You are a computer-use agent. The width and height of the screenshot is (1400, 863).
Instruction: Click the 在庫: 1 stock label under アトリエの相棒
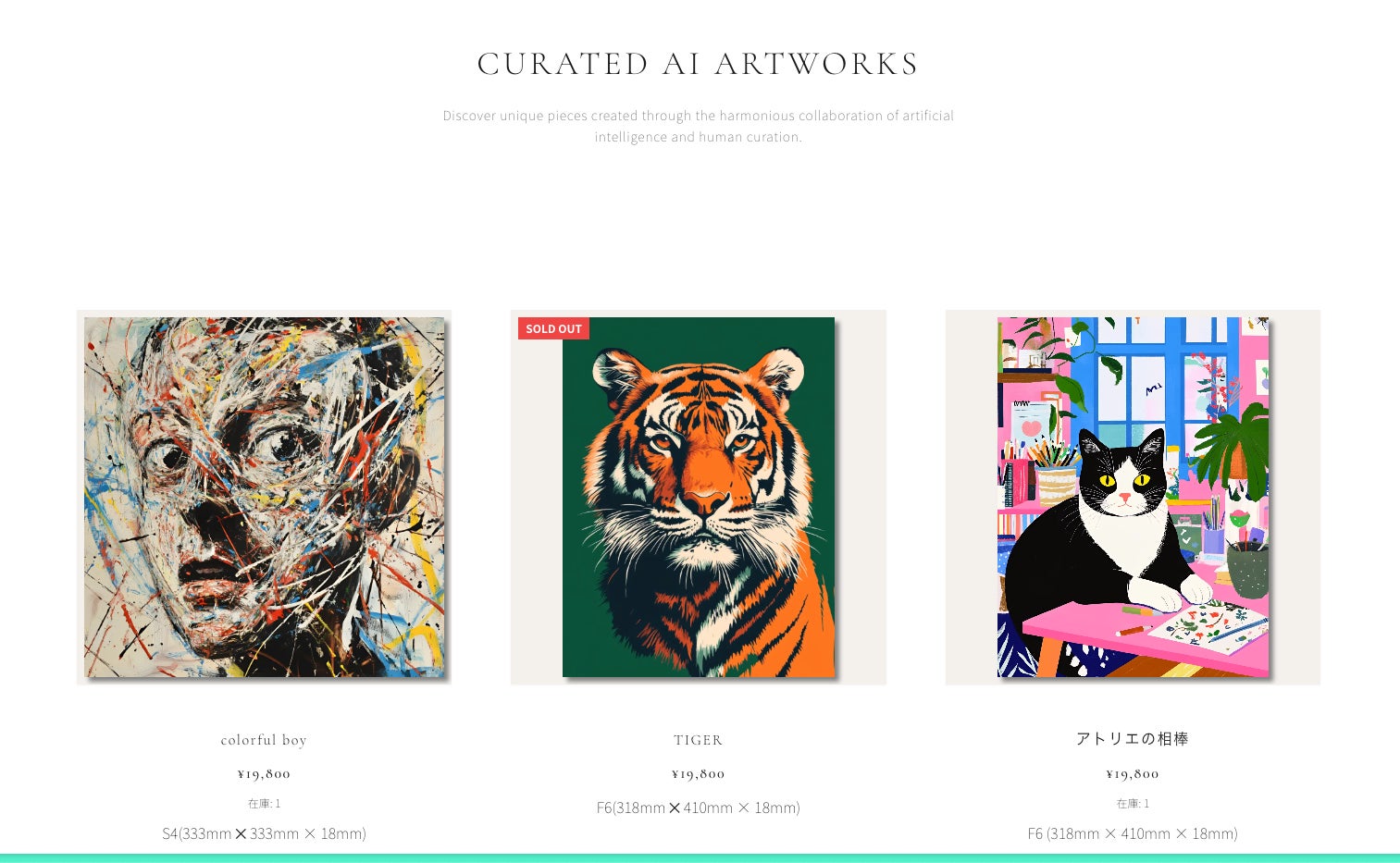coord(1133,803)
